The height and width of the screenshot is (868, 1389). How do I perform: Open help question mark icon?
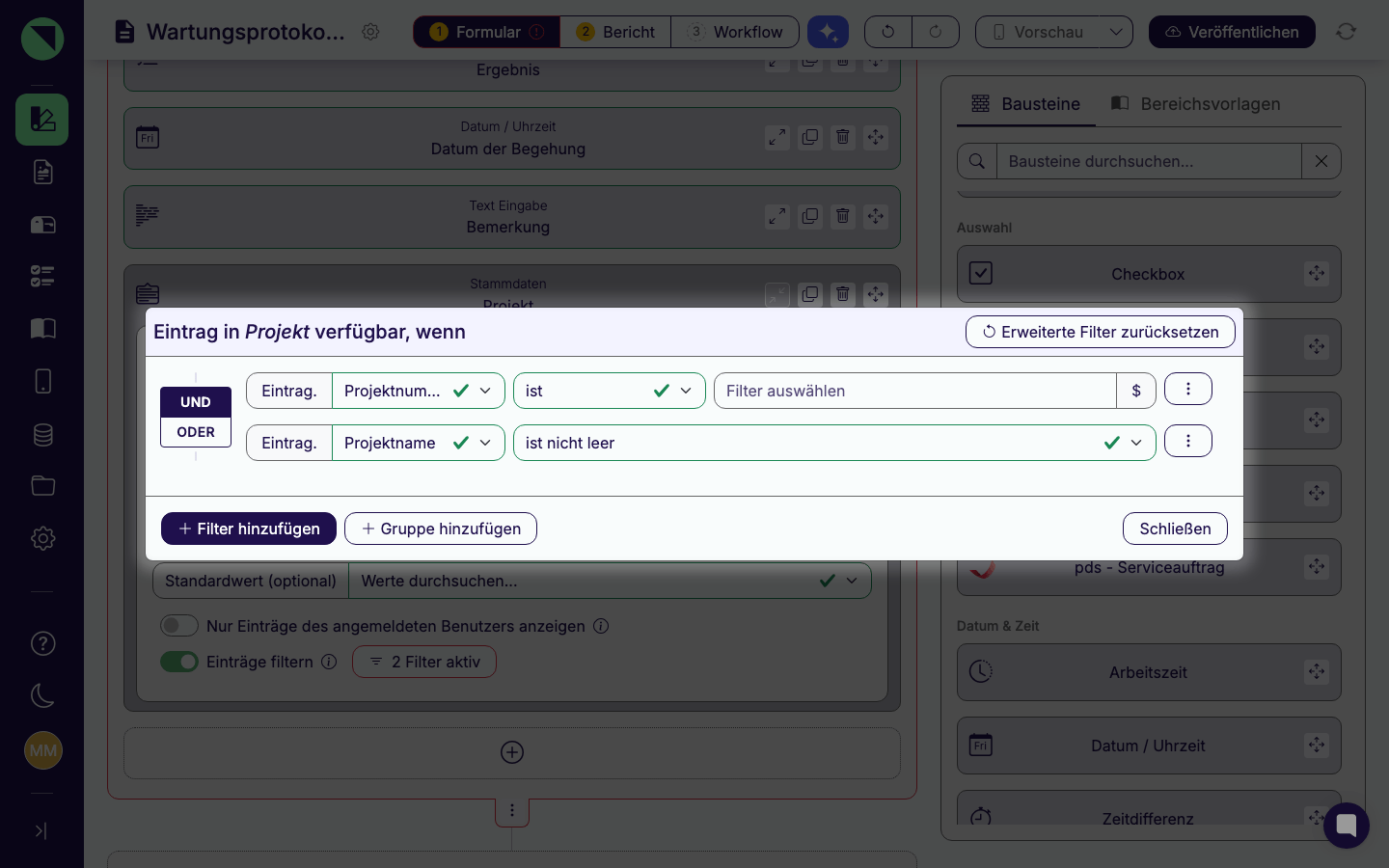(x=42, y=643)
